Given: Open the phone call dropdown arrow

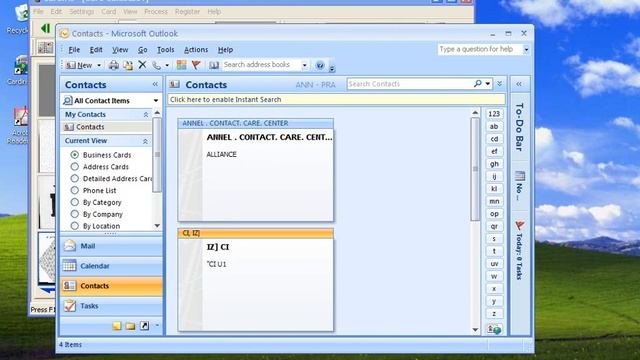Looking at the screenshot, I should pyautogui.click(x=167, y=65).
